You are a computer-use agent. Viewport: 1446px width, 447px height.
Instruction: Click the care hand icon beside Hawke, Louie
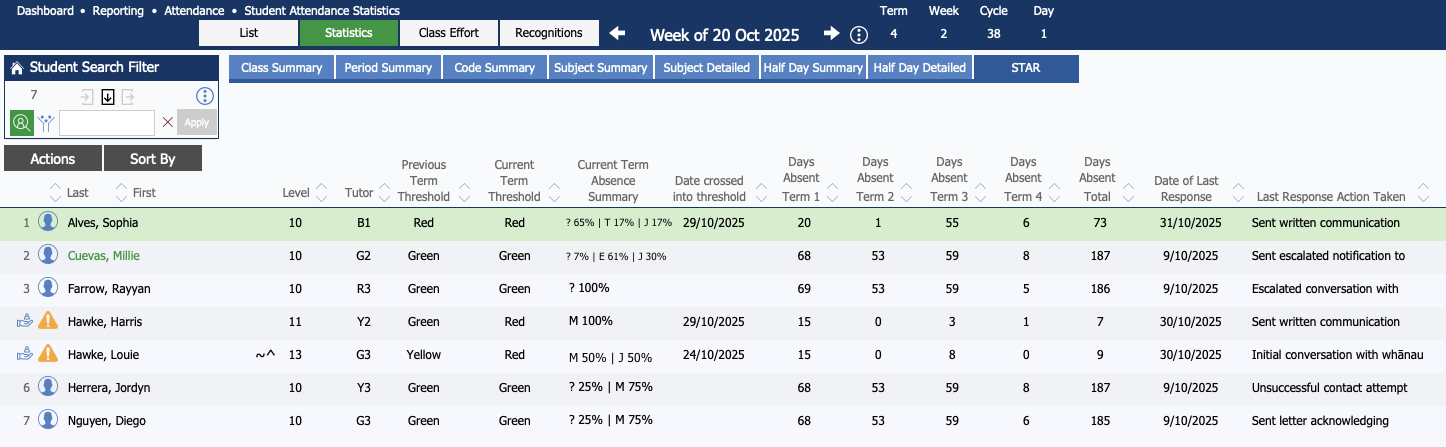(25, 355)
